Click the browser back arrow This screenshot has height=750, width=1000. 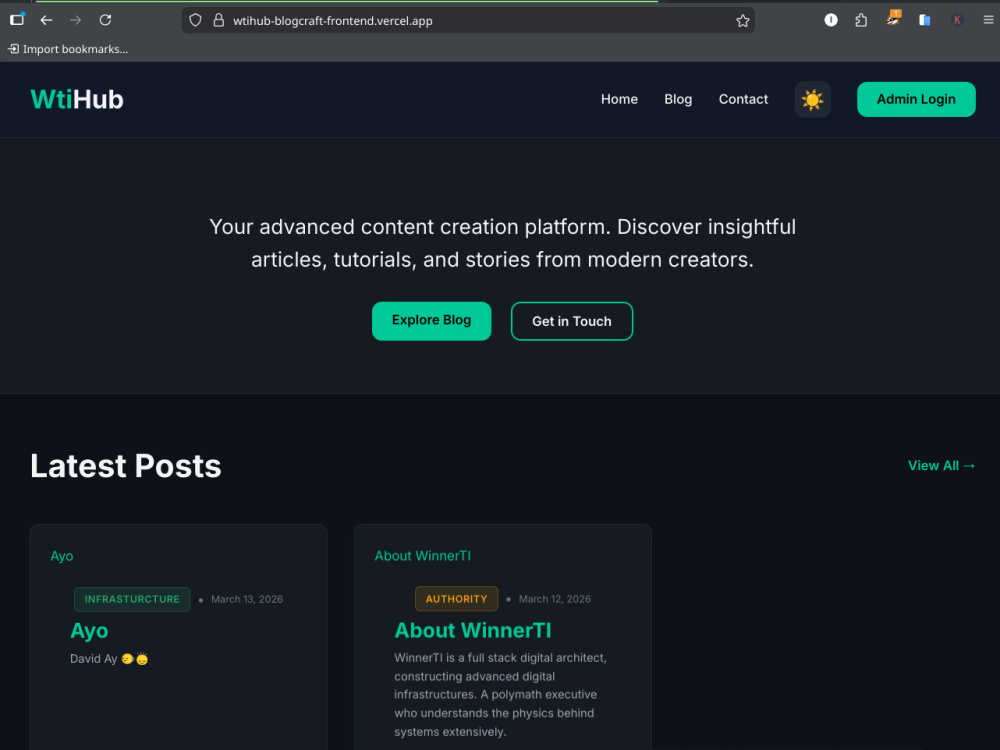click(46, 20)
